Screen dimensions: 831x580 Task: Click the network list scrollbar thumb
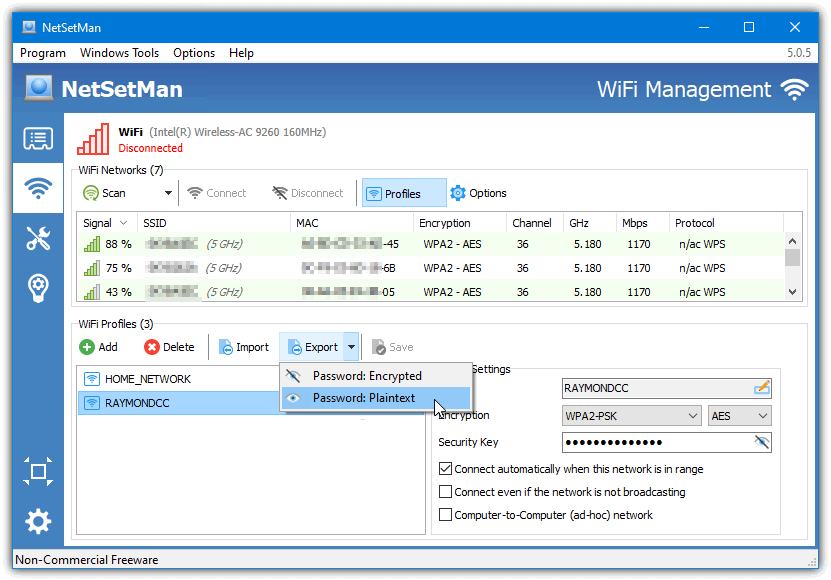pyautogui.click(x=792, y=258)
